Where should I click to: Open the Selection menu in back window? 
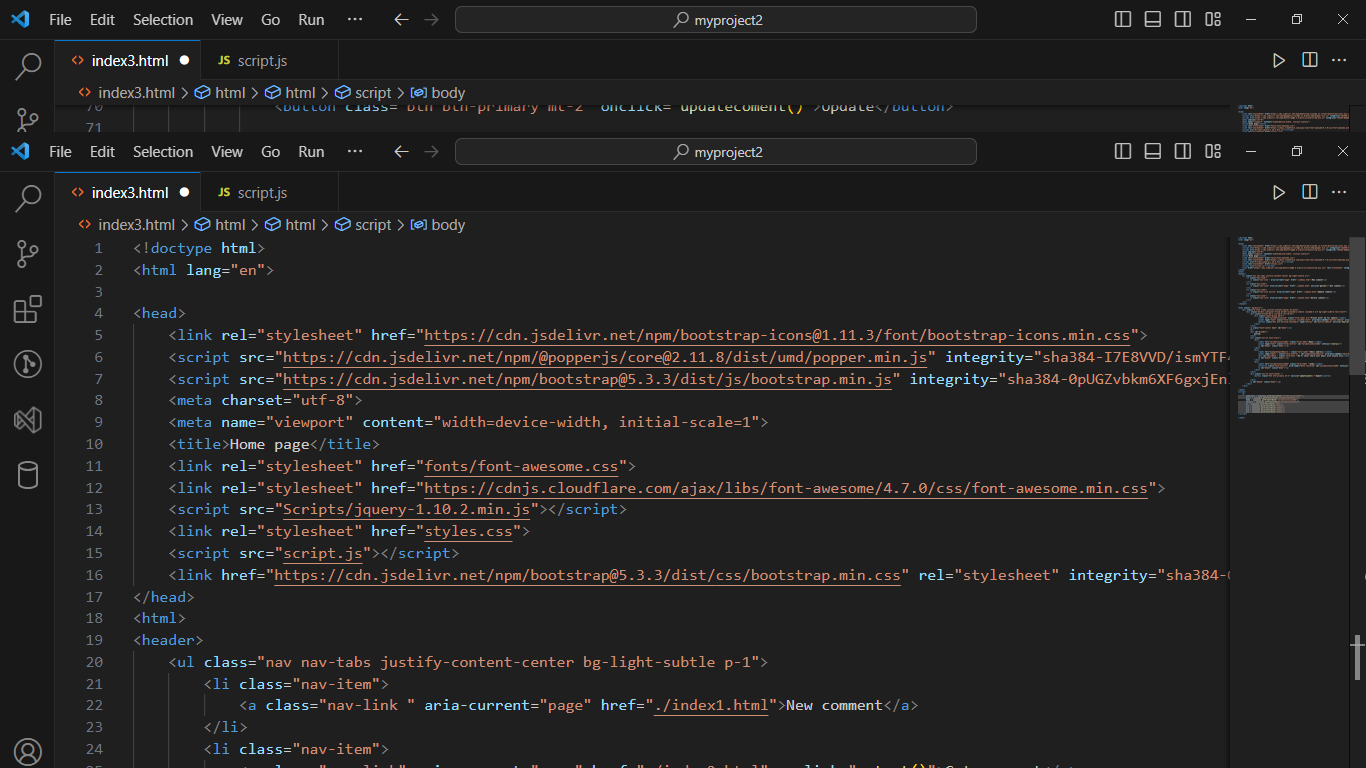pyautogui.click(x=163, y=20)
